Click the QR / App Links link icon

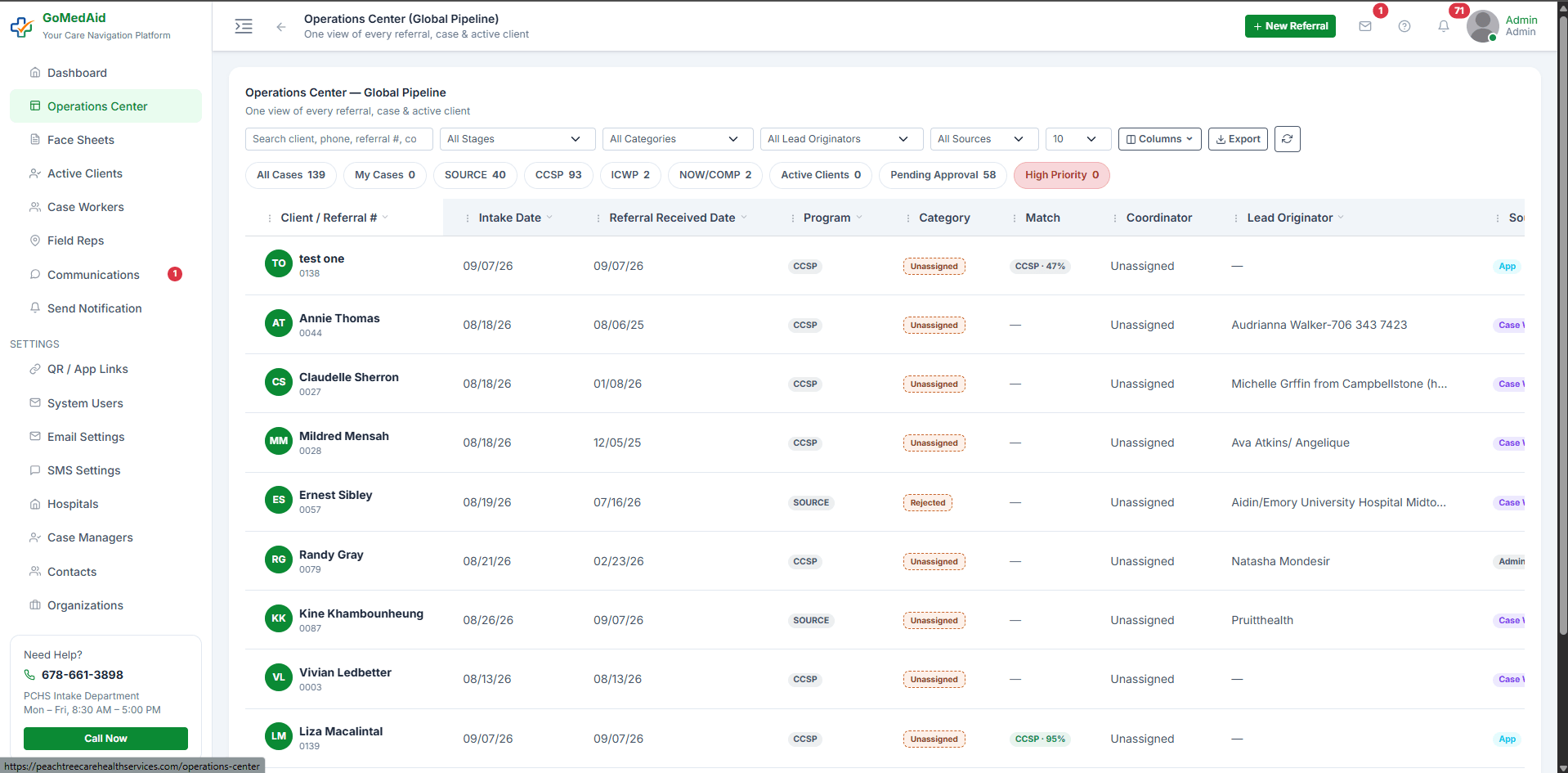pyautogui.click(x=35, y=369)
